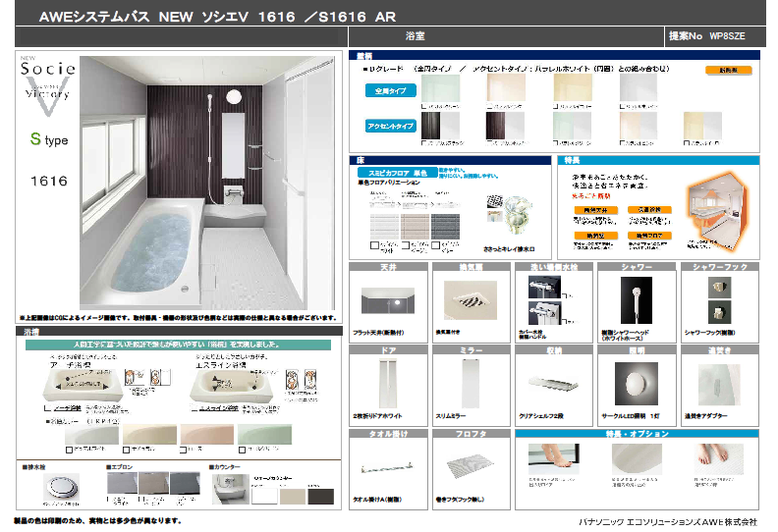Select the folding door image under ドア
778x532 pixels.
388,384
